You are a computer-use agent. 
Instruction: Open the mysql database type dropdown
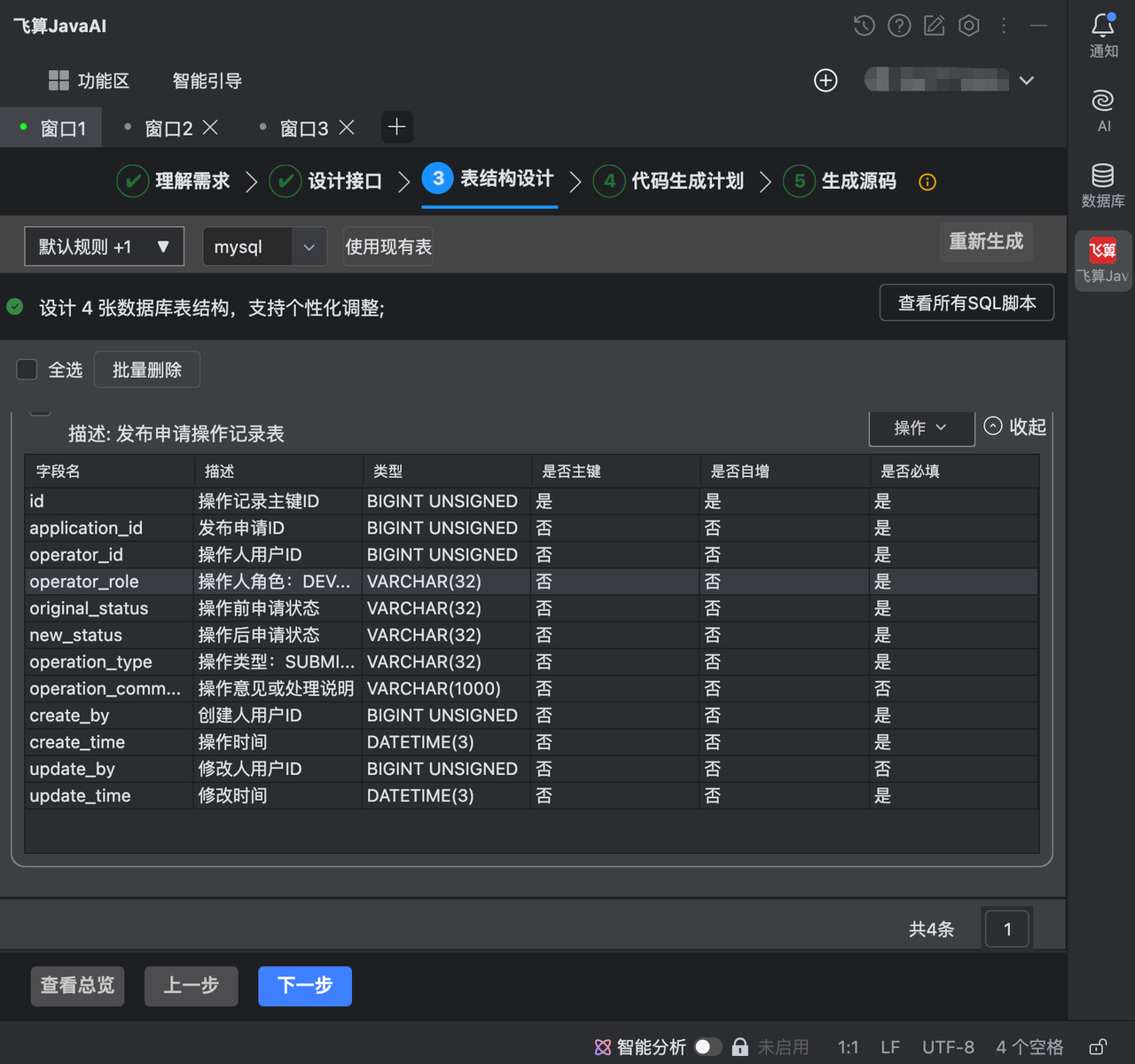point(265,246)
